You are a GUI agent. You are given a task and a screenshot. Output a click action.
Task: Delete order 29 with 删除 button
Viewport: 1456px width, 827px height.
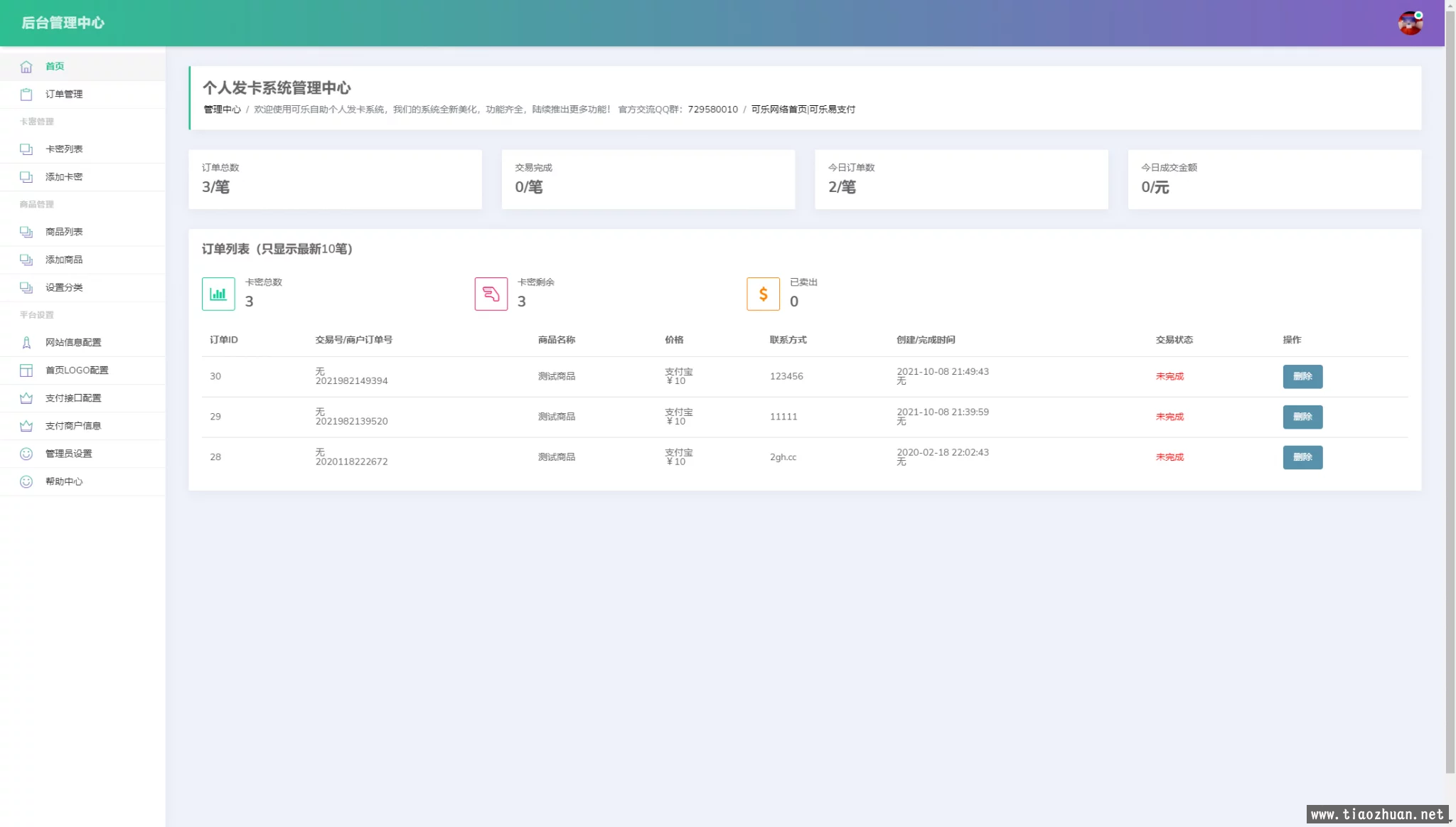pos(1302,417)
